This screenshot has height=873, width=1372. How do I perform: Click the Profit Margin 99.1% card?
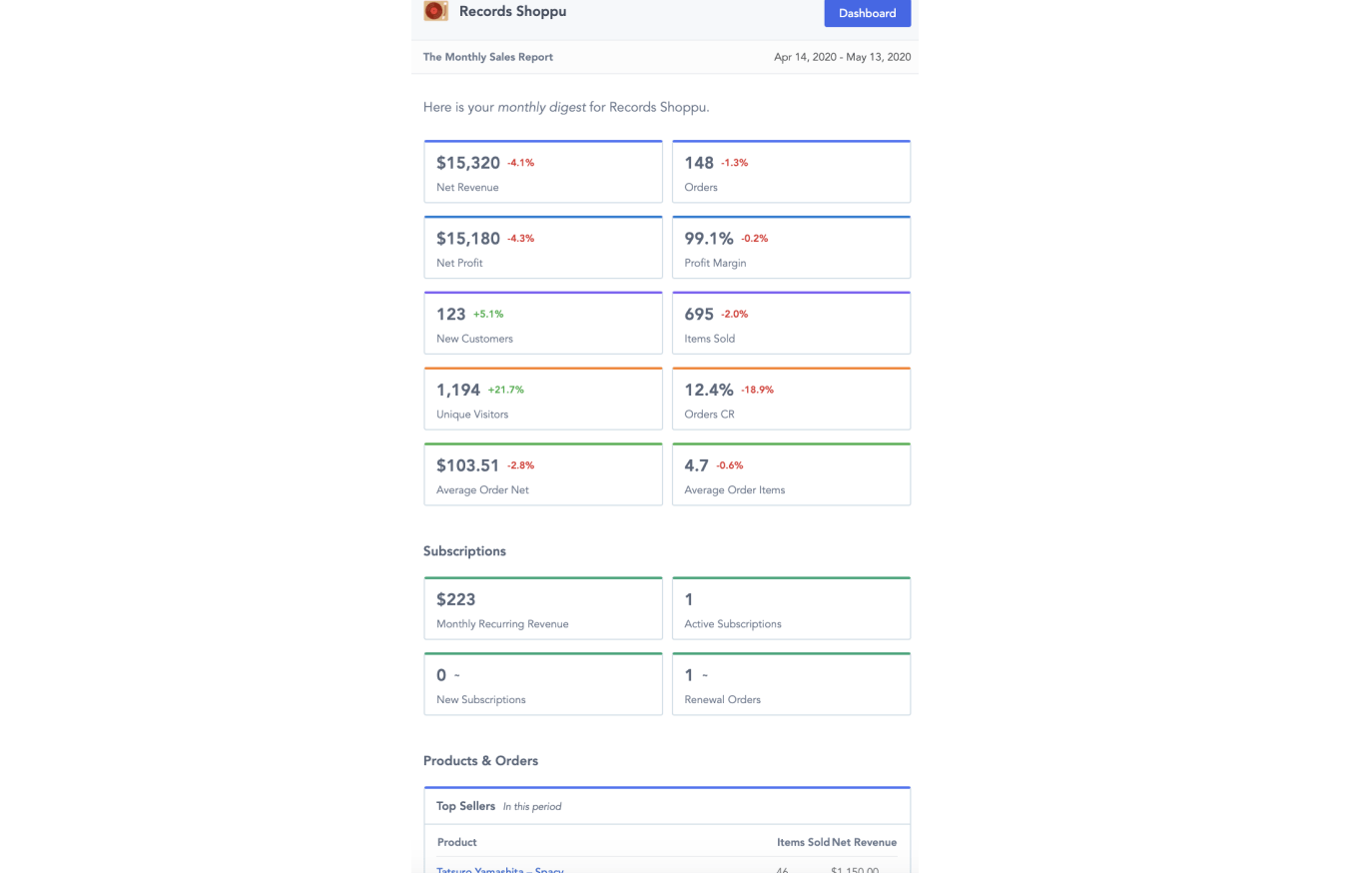point(791,248)
